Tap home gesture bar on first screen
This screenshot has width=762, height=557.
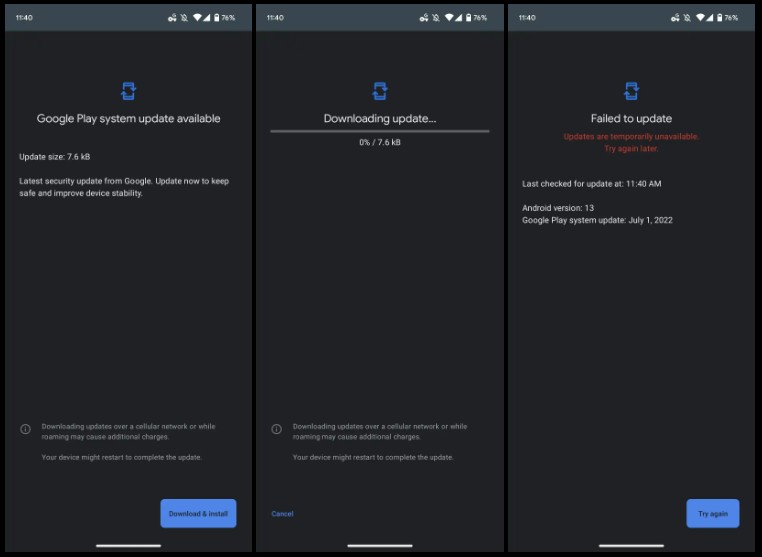(128, 546)
